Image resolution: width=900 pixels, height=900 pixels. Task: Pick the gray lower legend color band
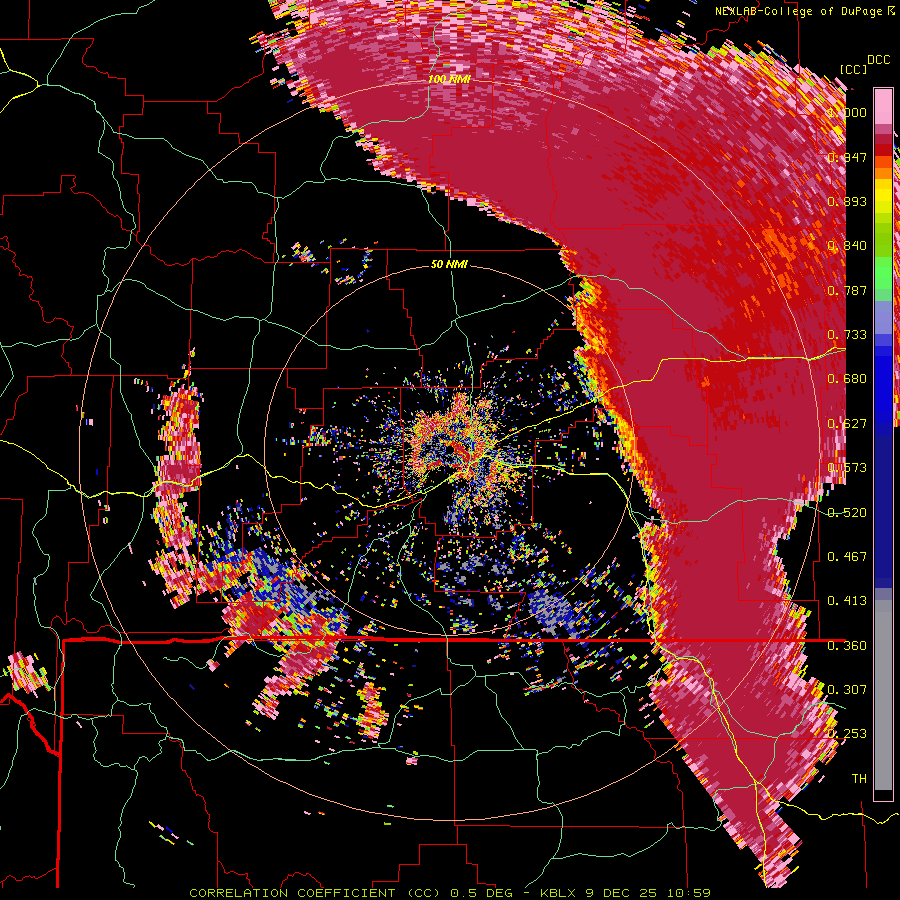click(x=883, y=695)
